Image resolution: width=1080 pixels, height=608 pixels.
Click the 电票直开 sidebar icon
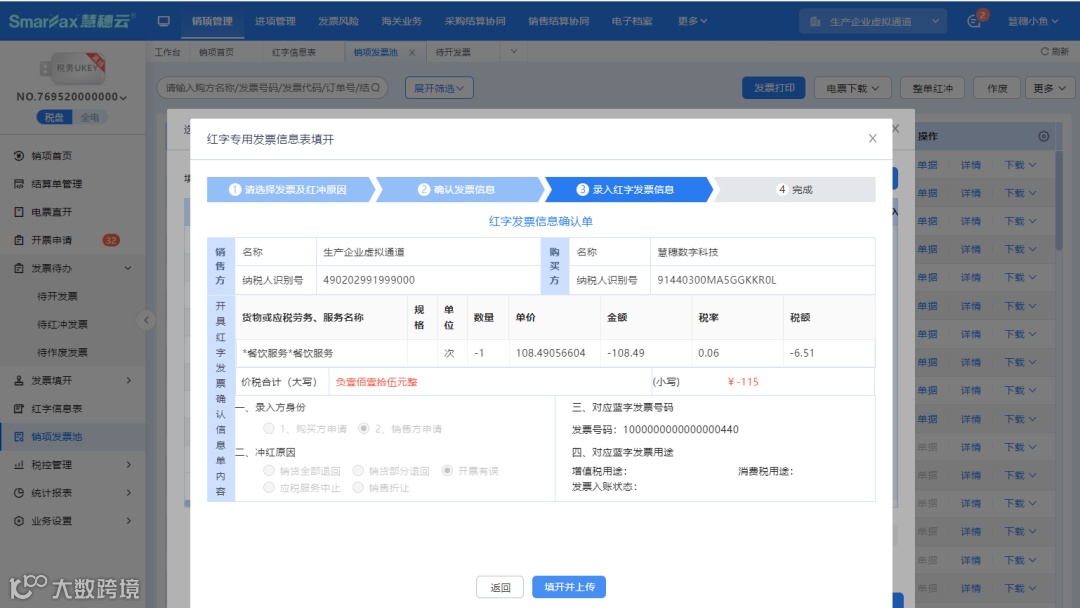pyautogui.click(x=19, y=212)
